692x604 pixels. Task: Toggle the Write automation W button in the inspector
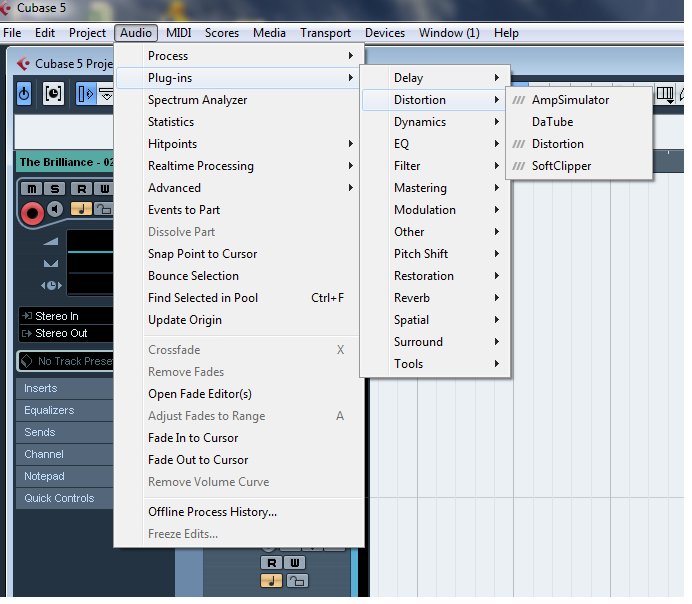click(104, 189)
